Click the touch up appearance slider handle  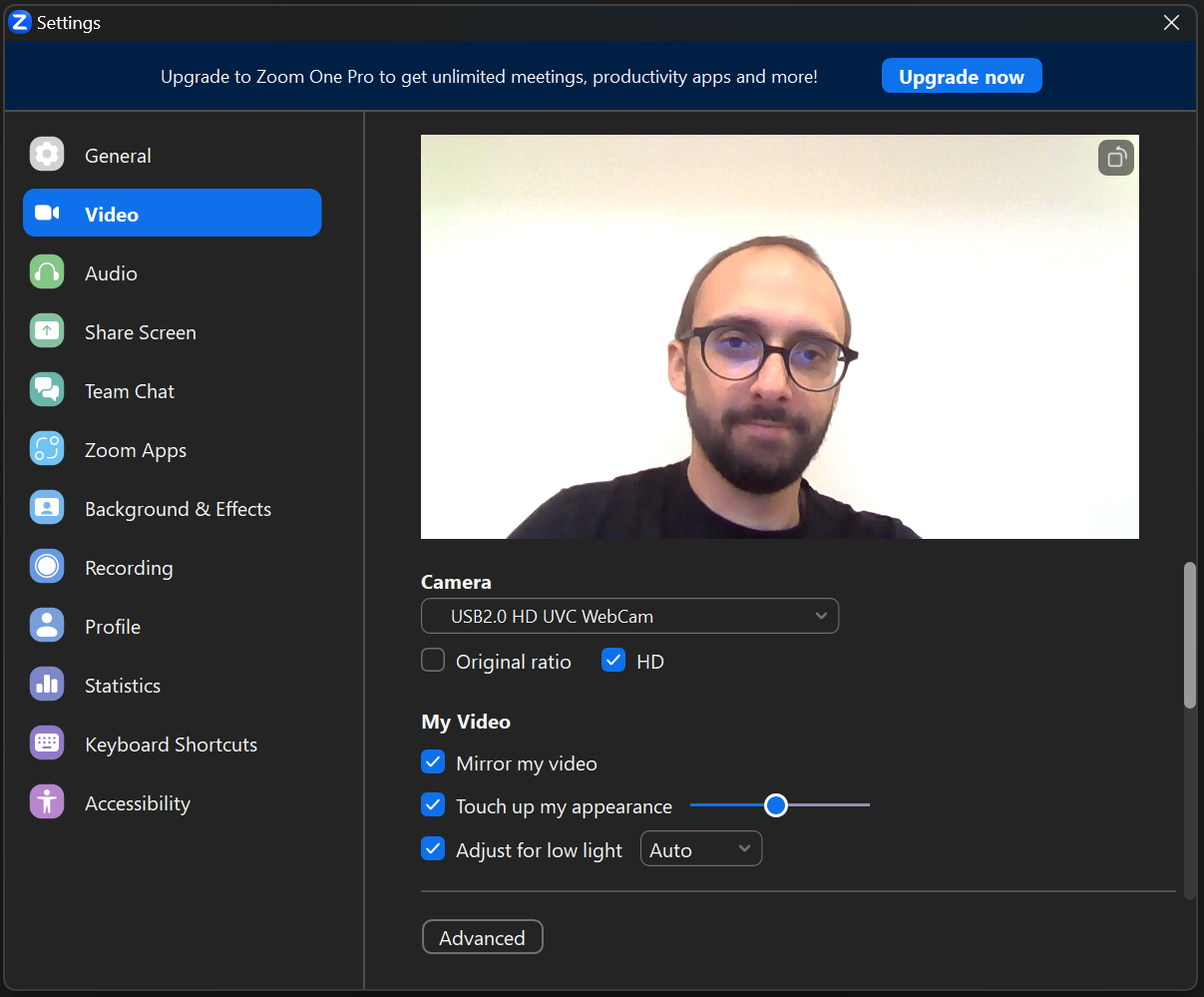776,804
